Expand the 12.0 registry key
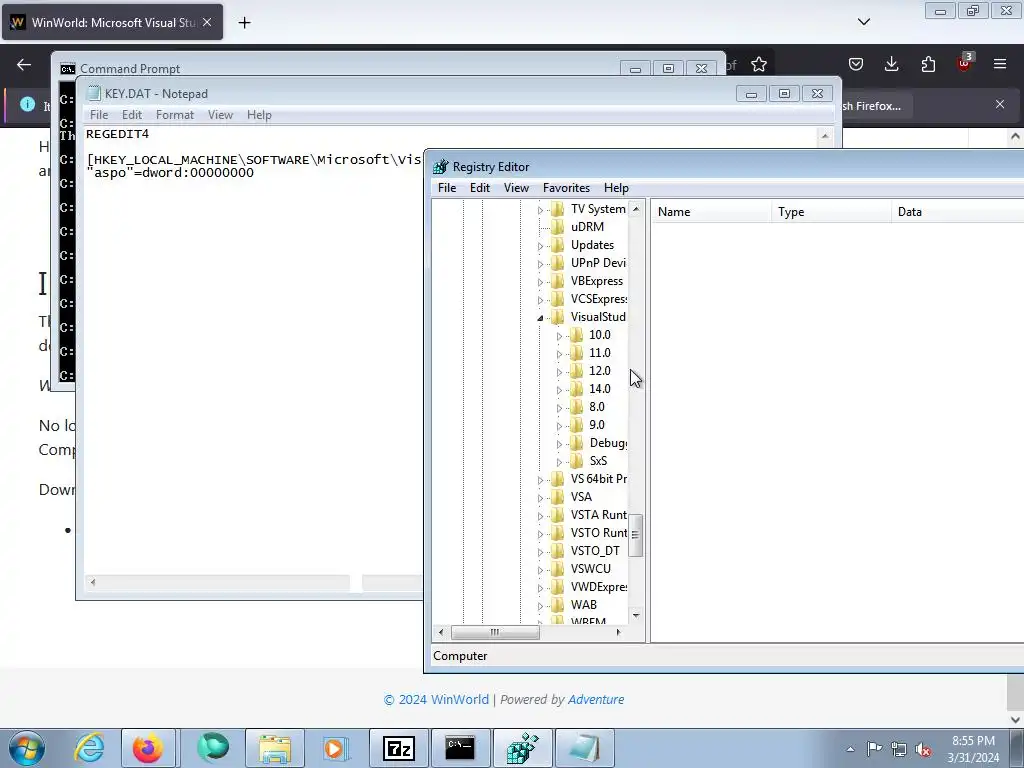1024x768 pixels. [x=559, y=372]
